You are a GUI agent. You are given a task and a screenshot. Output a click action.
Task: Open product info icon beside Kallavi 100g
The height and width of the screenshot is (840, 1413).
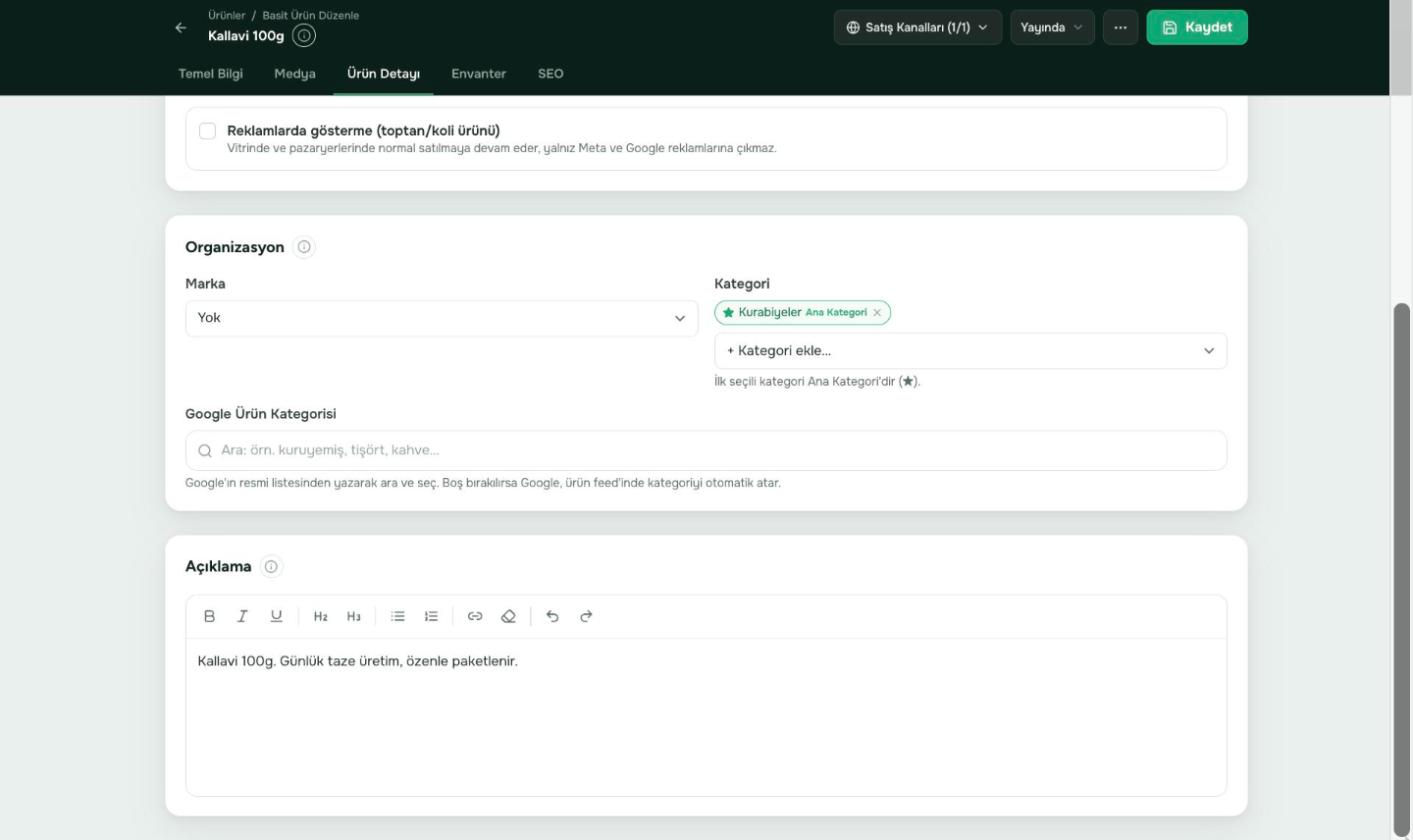pyautogui.click(x=304, y=36)
